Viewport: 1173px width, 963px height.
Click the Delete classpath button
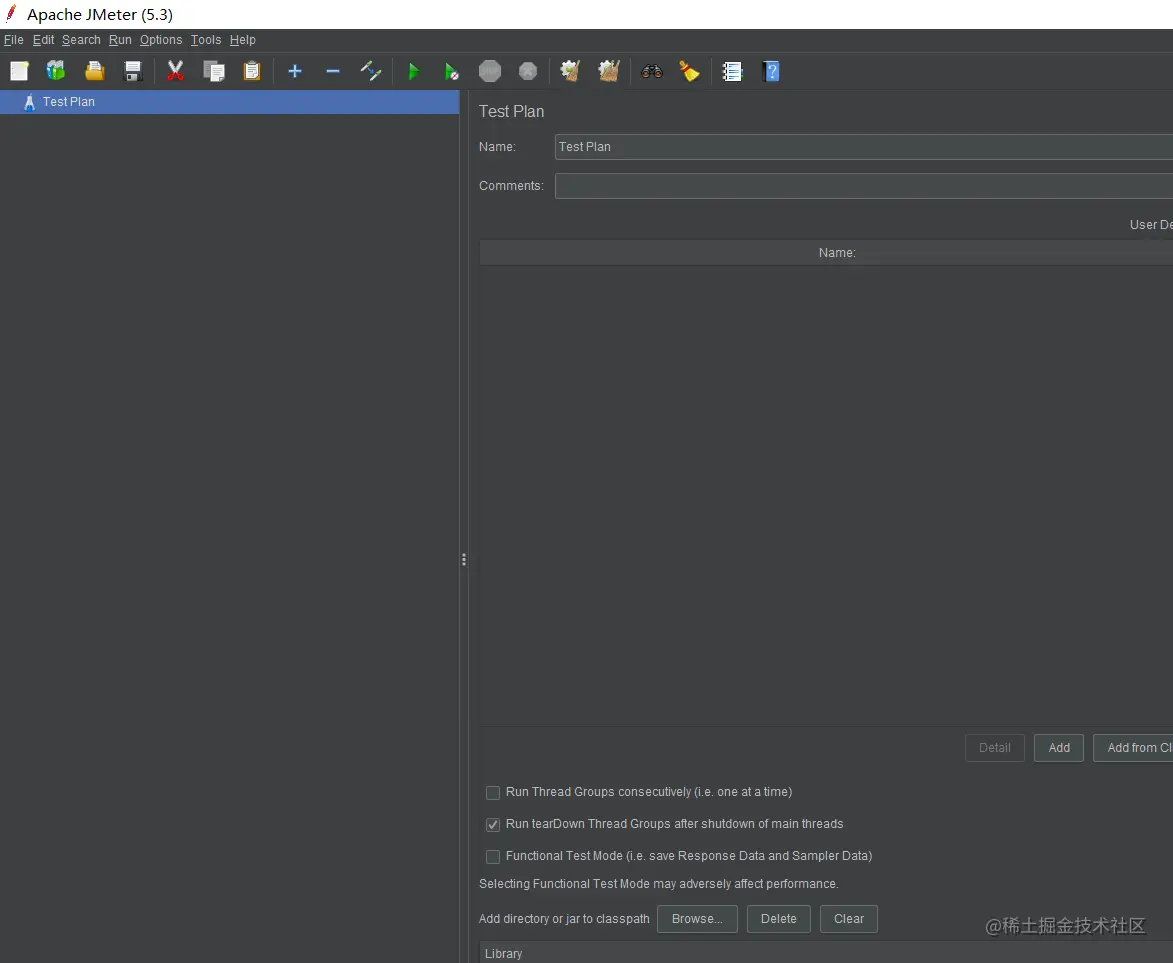(x=778, y=919)
